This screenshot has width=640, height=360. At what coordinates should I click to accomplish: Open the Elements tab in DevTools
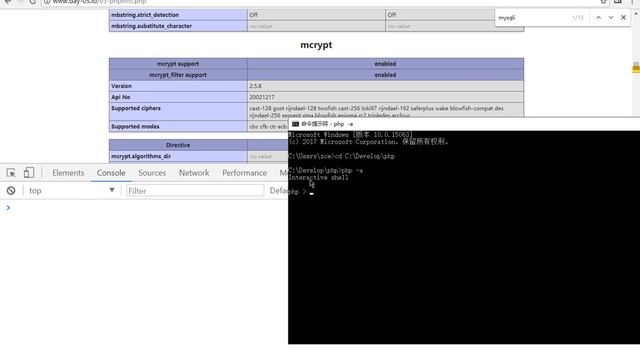pyautogui.click(x=68, y=173)
